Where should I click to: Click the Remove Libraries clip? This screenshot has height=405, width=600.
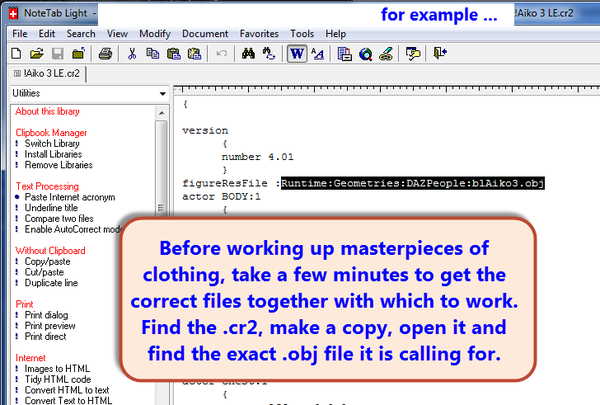coord(59,165)
